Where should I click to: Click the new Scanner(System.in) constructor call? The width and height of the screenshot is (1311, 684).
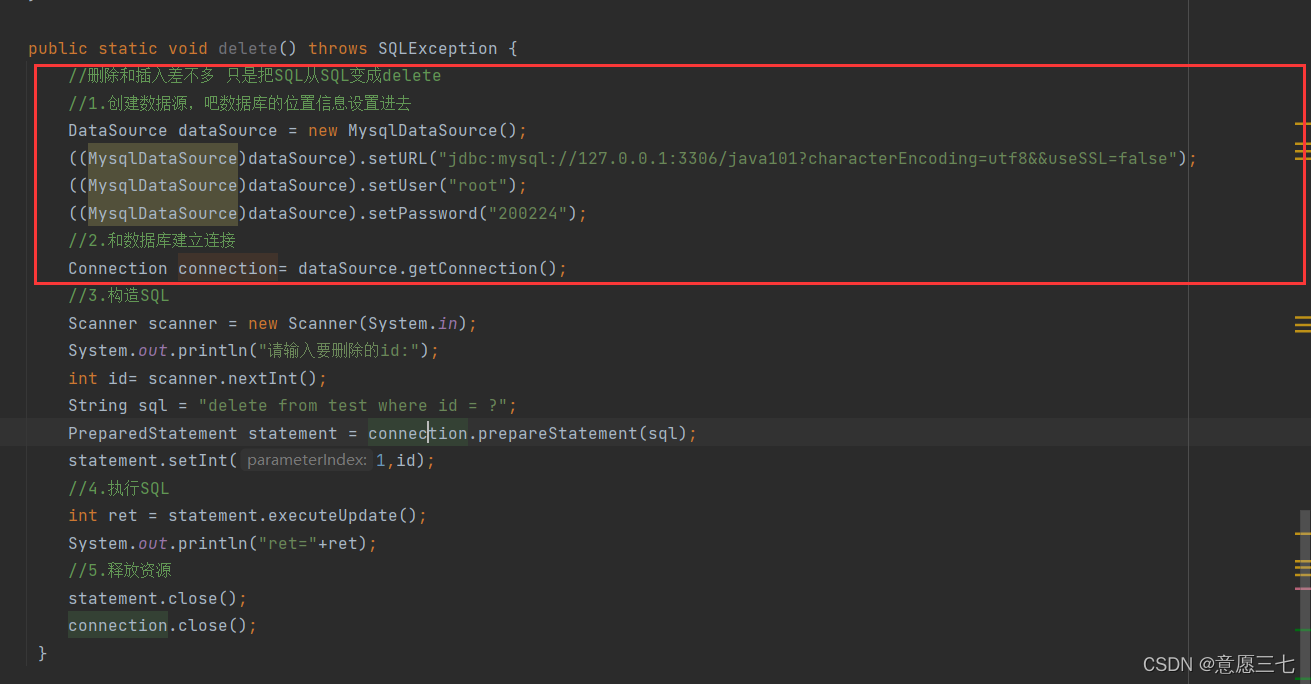pyautogui.click(x=357, y=323)
